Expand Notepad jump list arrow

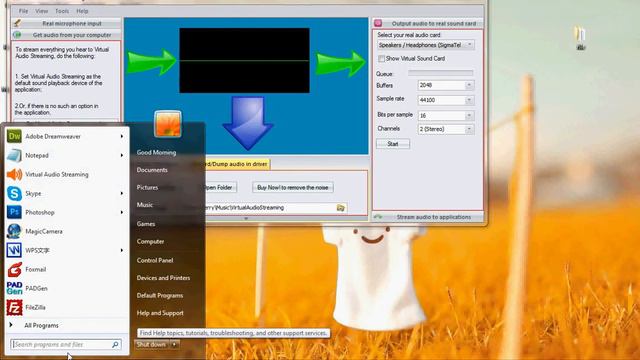[x=122, y=156]
